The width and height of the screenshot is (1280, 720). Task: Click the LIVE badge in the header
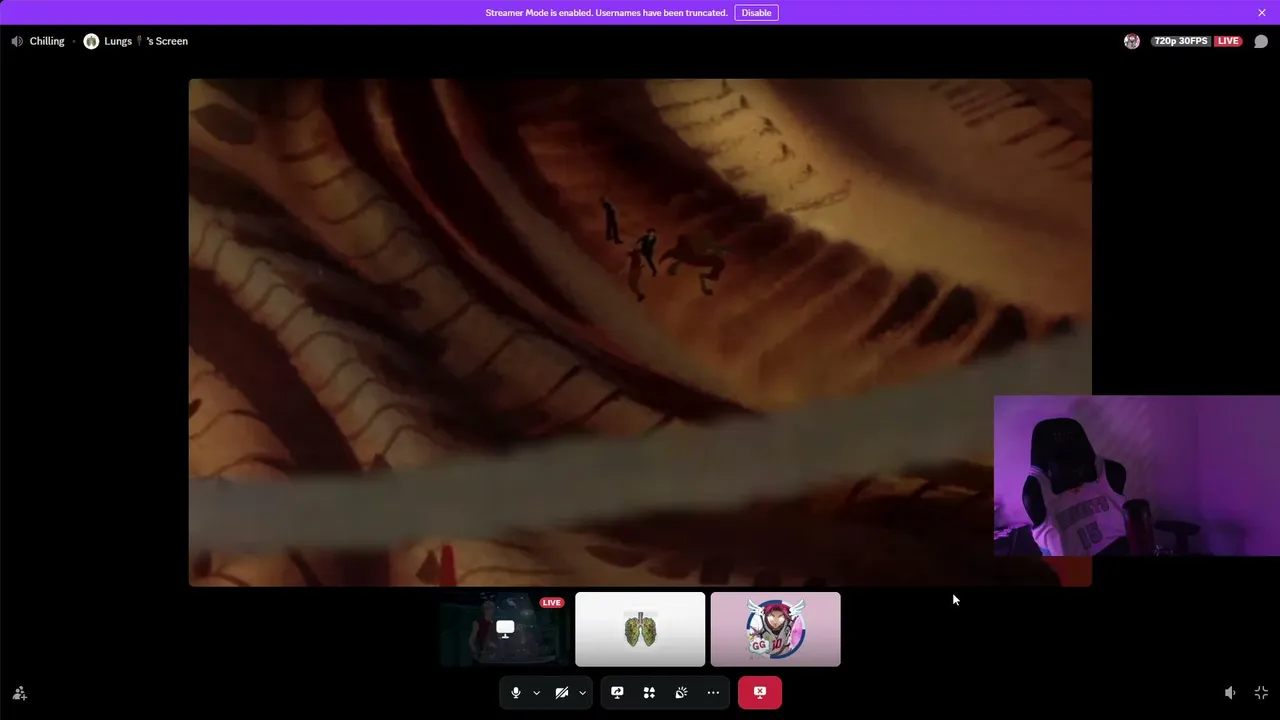tap(1228, 41)
